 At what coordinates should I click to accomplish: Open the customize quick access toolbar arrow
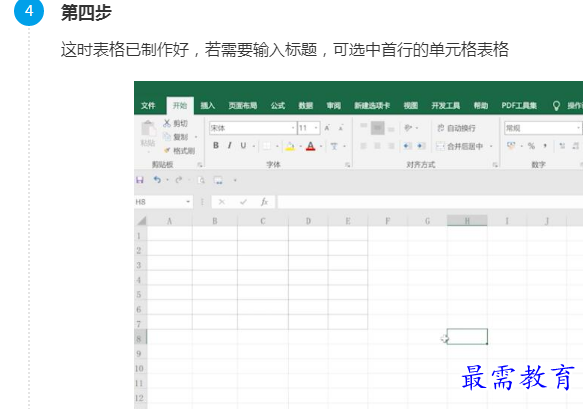(235, 181)
